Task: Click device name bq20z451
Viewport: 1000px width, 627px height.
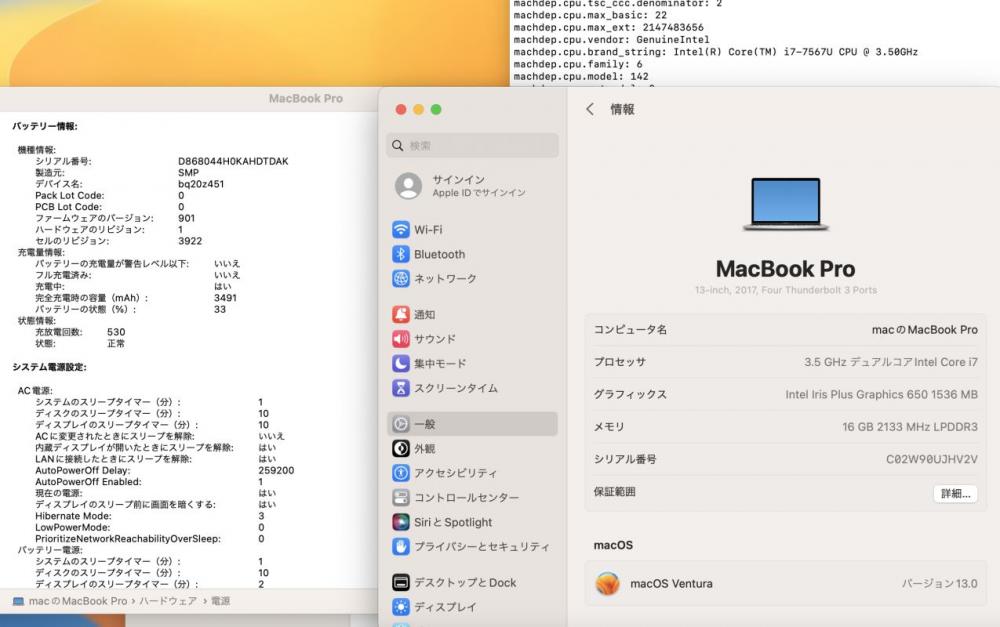Action: (201, 184)
